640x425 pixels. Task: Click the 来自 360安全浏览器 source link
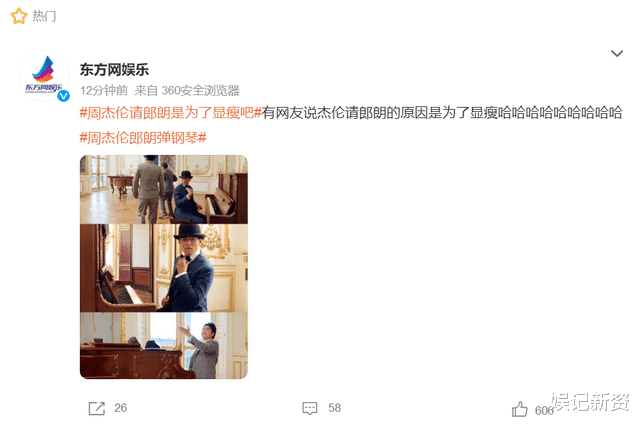(x=187, y=90)
